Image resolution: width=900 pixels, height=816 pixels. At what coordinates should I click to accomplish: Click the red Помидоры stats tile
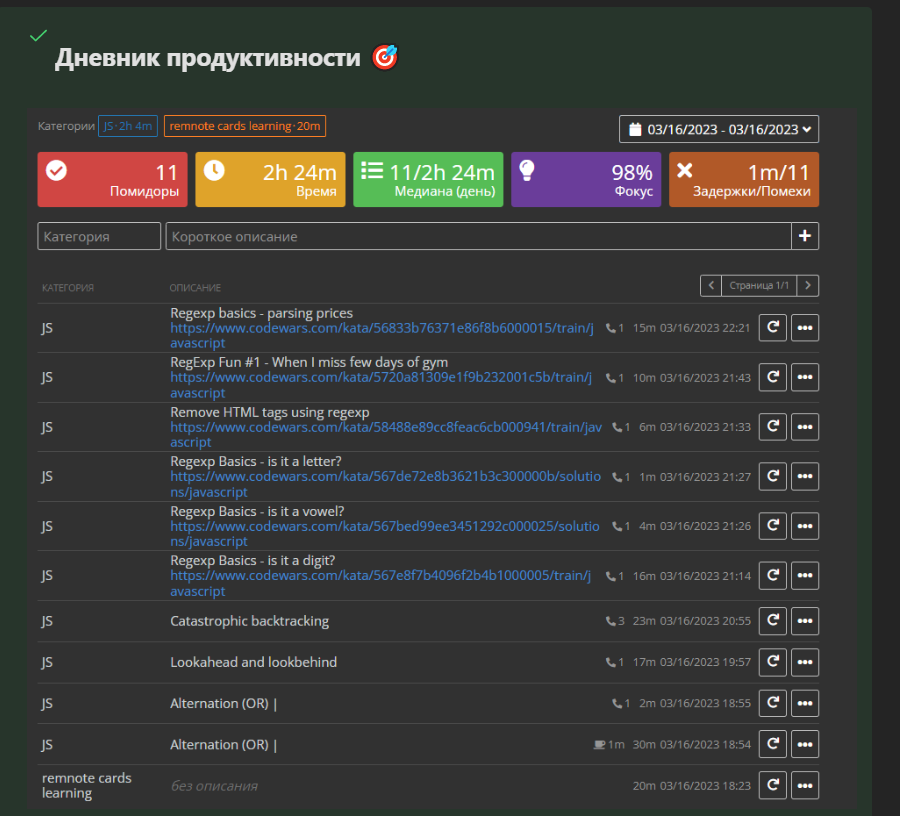112,180
